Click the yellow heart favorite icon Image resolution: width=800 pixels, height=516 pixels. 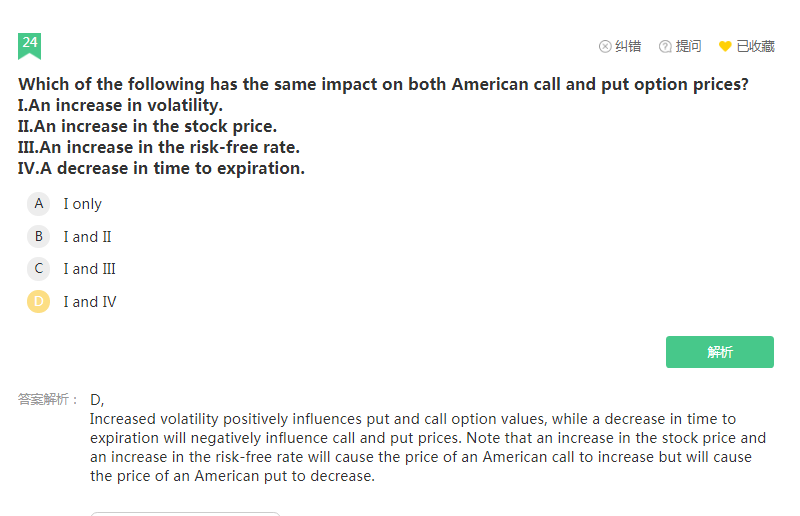pyautogui.click(x=725, y=46)
